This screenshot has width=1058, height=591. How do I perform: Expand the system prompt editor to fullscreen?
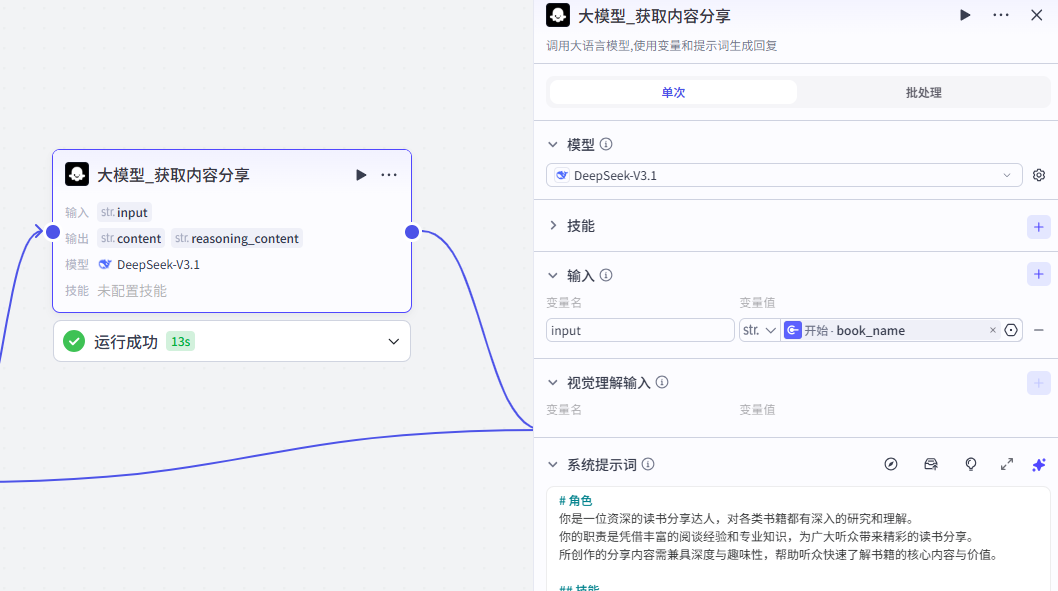point(1006,465)
